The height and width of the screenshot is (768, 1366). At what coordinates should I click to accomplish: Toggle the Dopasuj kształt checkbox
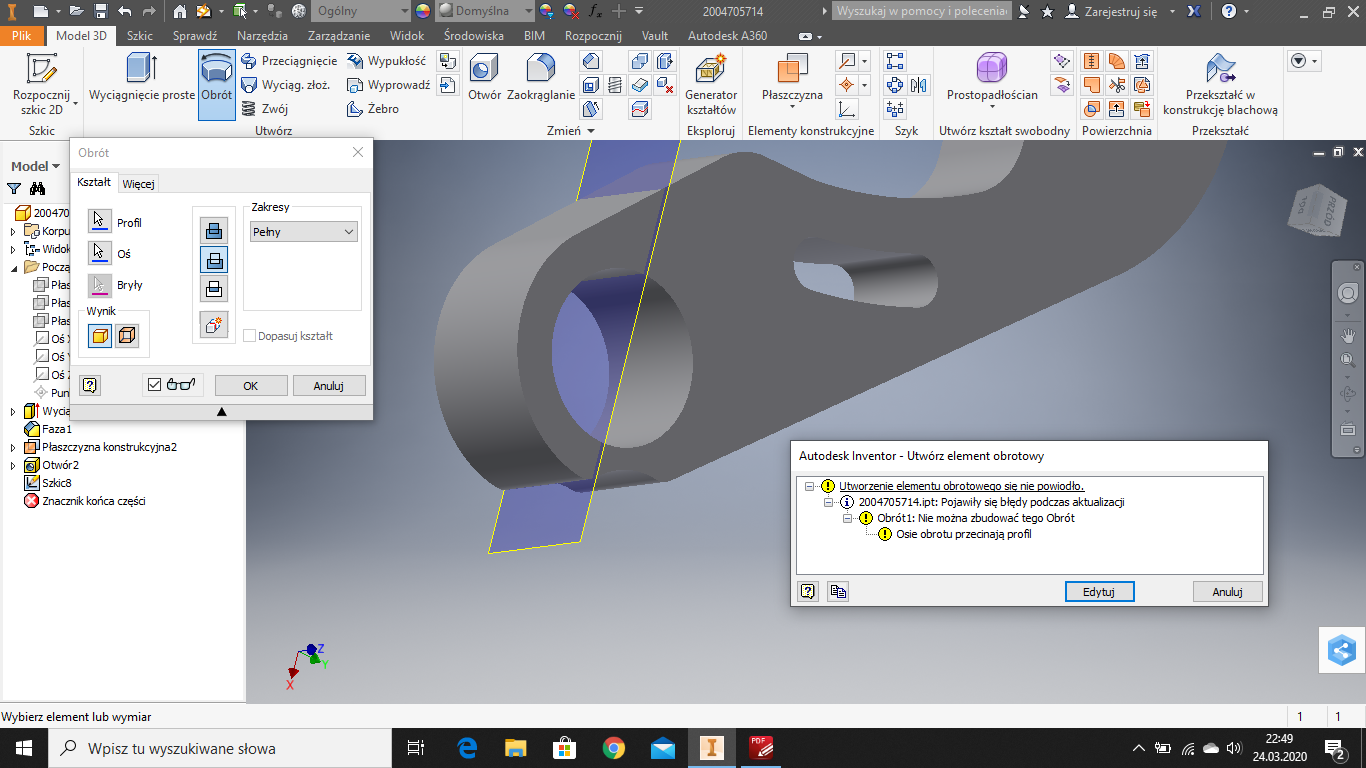[250, 336]
